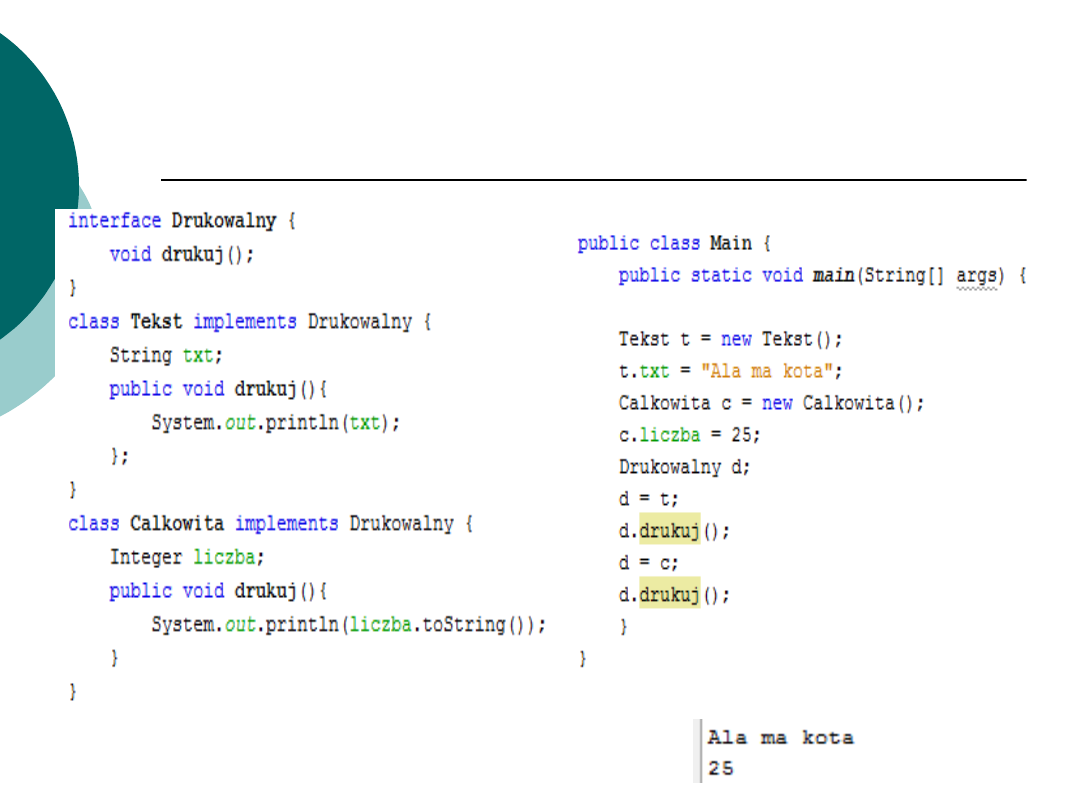
Task: Click the 'Drukowalny d;' declaration in main
Action: tap(684, 467)
